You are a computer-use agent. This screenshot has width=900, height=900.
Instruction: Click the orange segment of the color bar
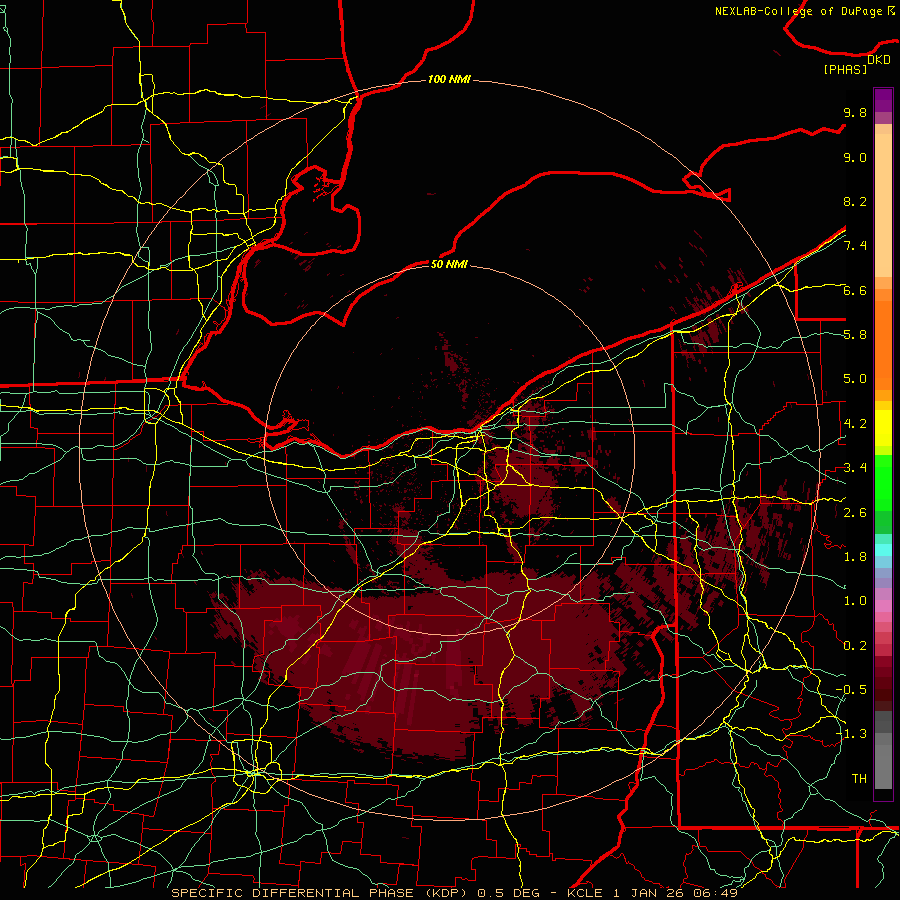(x=883, y=340)
